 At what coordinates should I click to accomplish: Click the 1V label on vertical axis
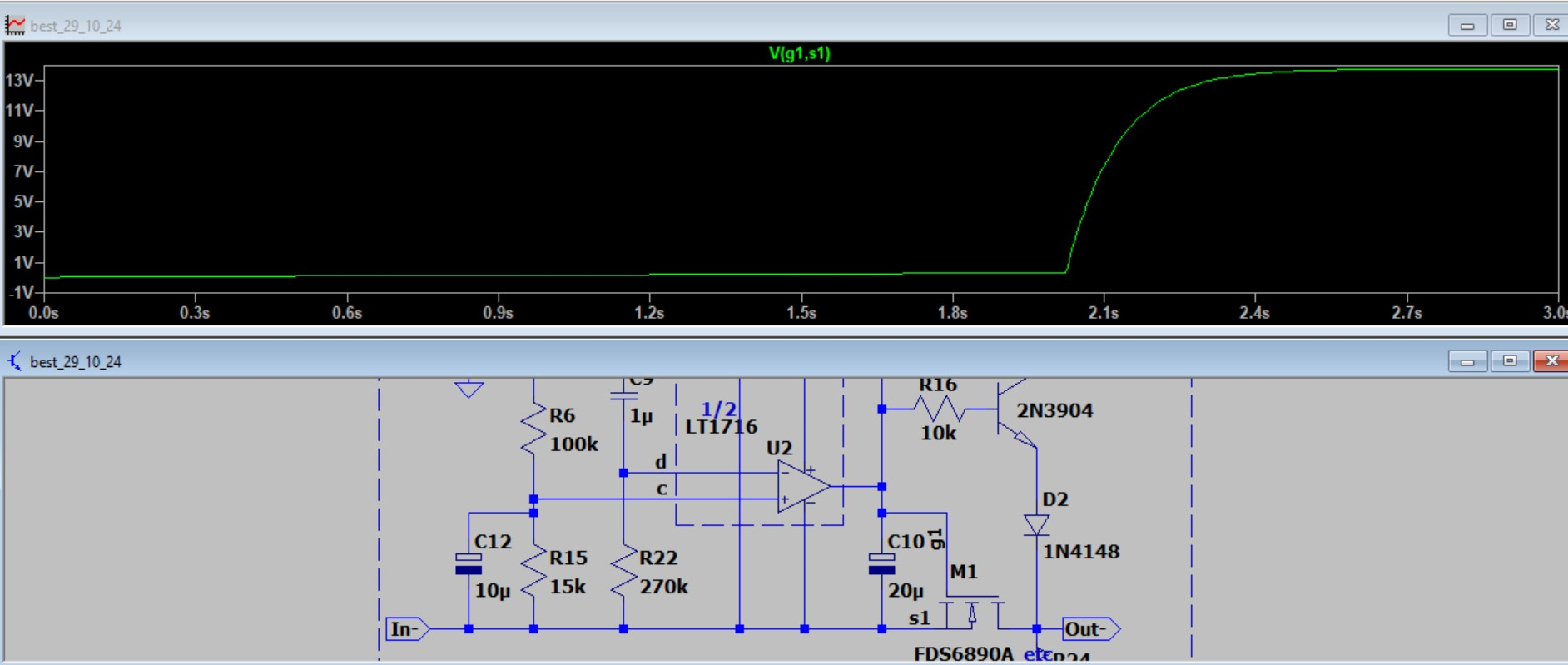pyautogui.click(x=23, y=263)
